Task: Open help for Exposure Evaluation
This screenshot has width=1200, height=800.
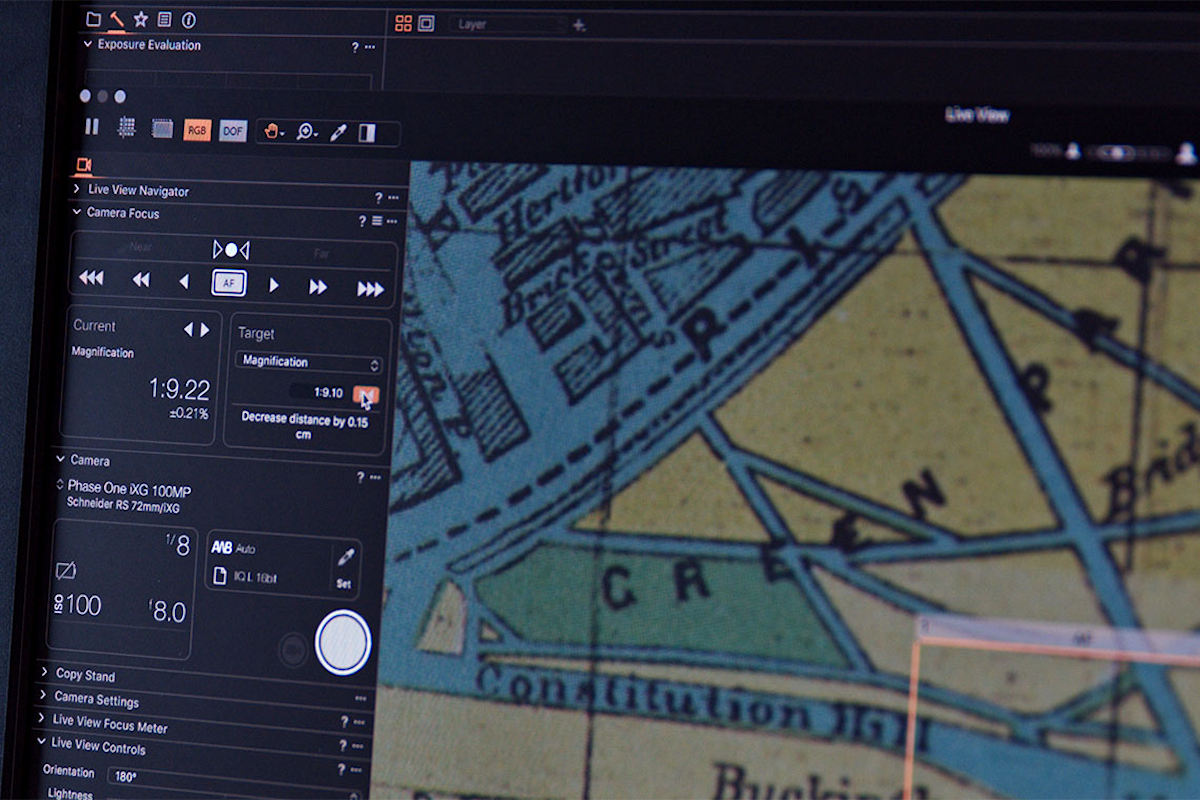Action: coord(355,47)
